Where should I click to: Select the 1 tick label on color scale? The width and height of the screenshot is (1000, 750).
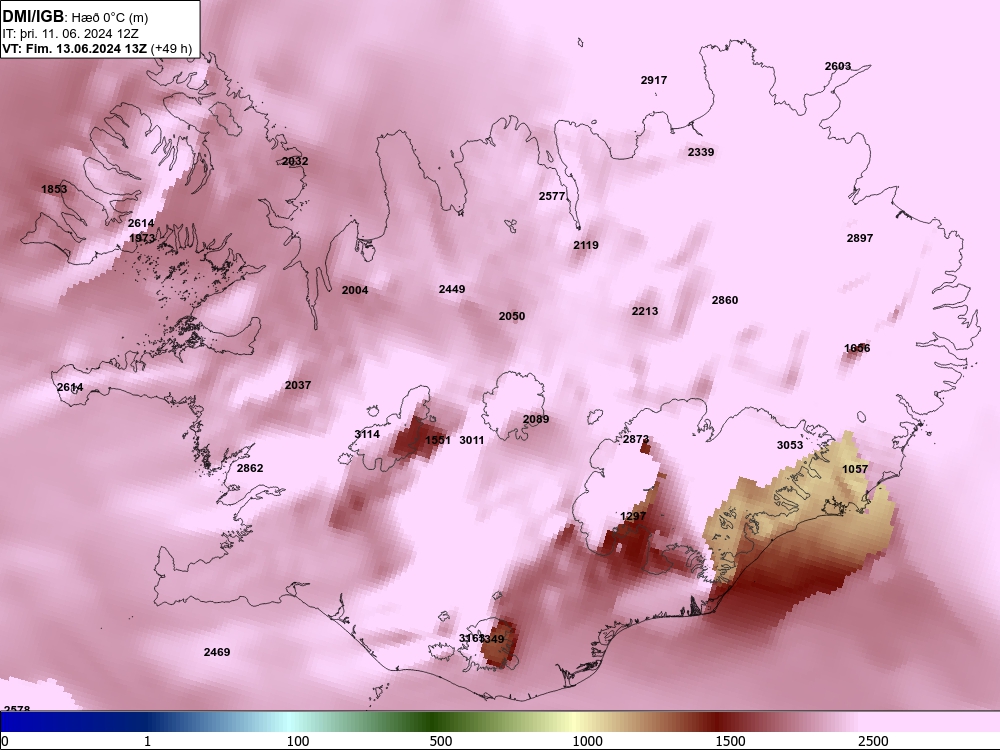pyautogui.click(x=148, y=742)
